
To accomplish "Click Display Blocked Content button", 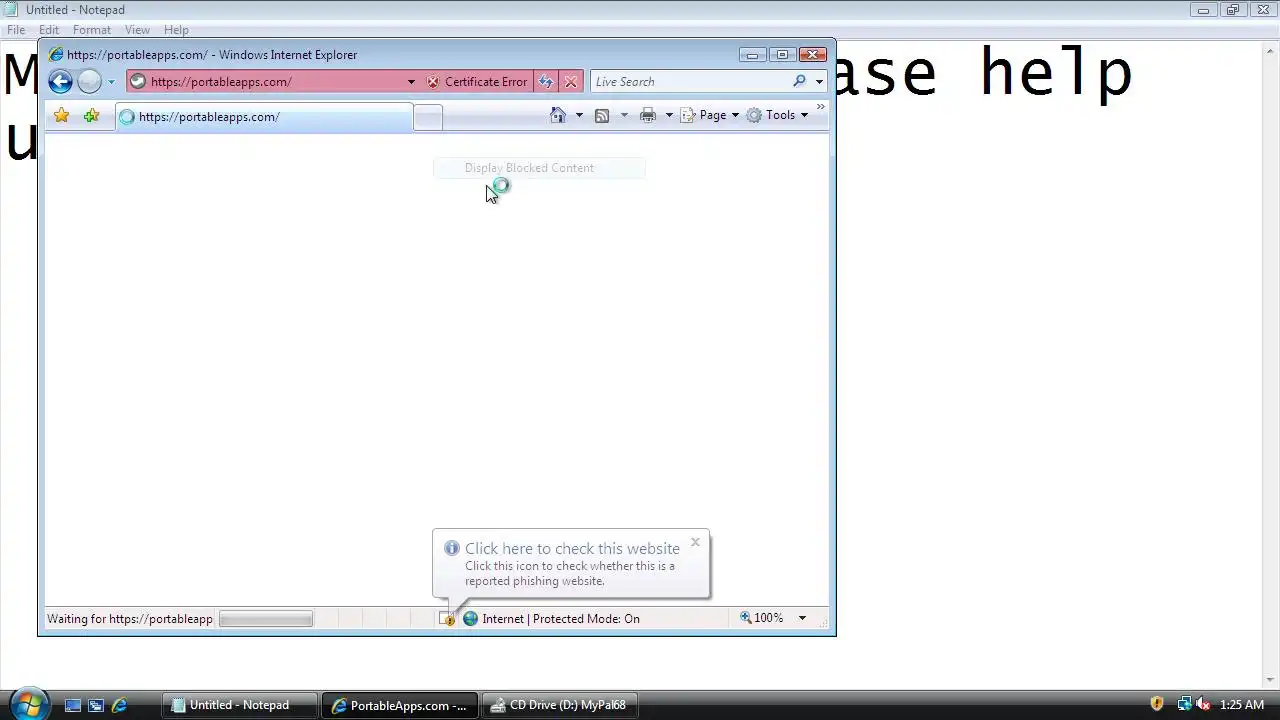I will tap(539, 168).
